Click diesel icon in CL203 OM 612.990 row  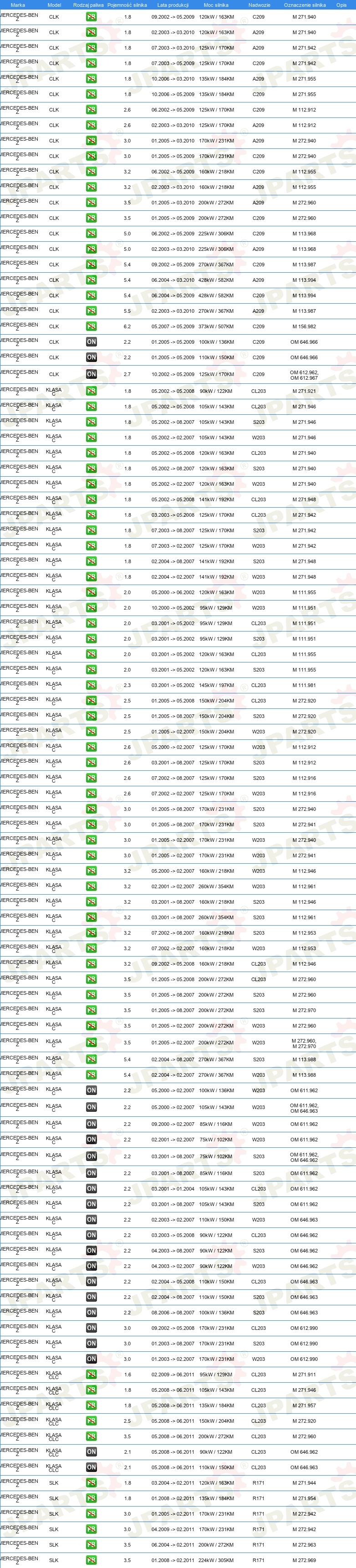(92, 1328)
